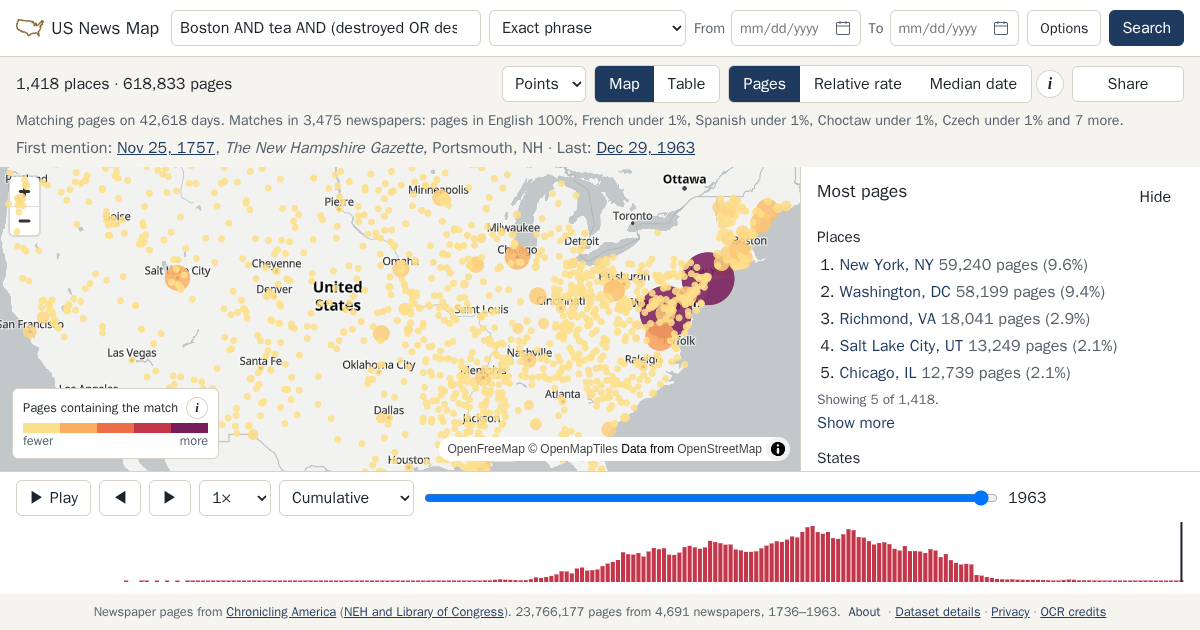Image resolution: width=1200 pixels, height=630 pixels.
Task: Play the timeline animation
Action: [x=53, y=498]
